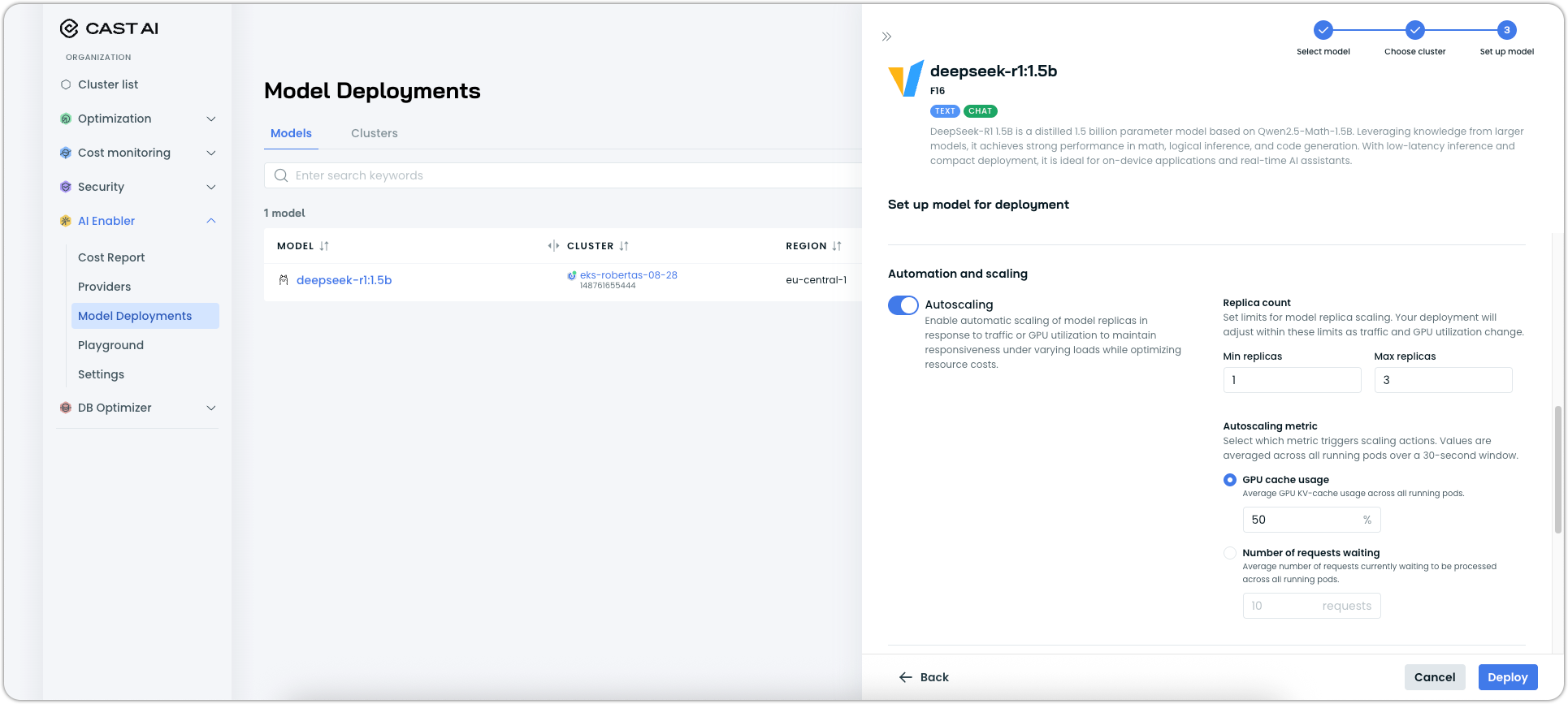Click the eks cluster icon
Image resolution: width=1568 pixels, height=704 pixels.
tap(572, 275)
